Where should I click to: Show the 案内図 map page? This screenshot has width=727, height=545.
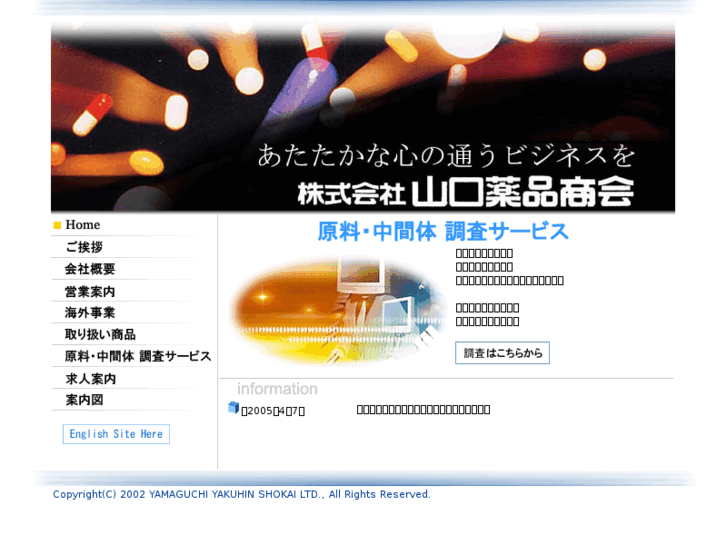(84, 400)
